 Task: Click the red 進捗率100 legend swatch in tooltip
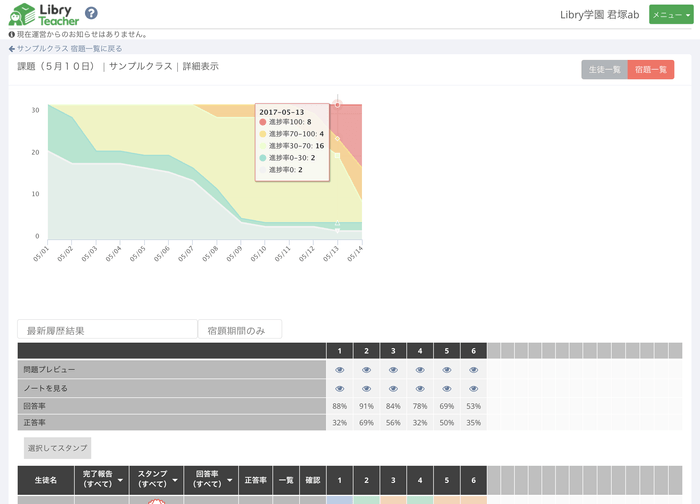coord(263,122)
